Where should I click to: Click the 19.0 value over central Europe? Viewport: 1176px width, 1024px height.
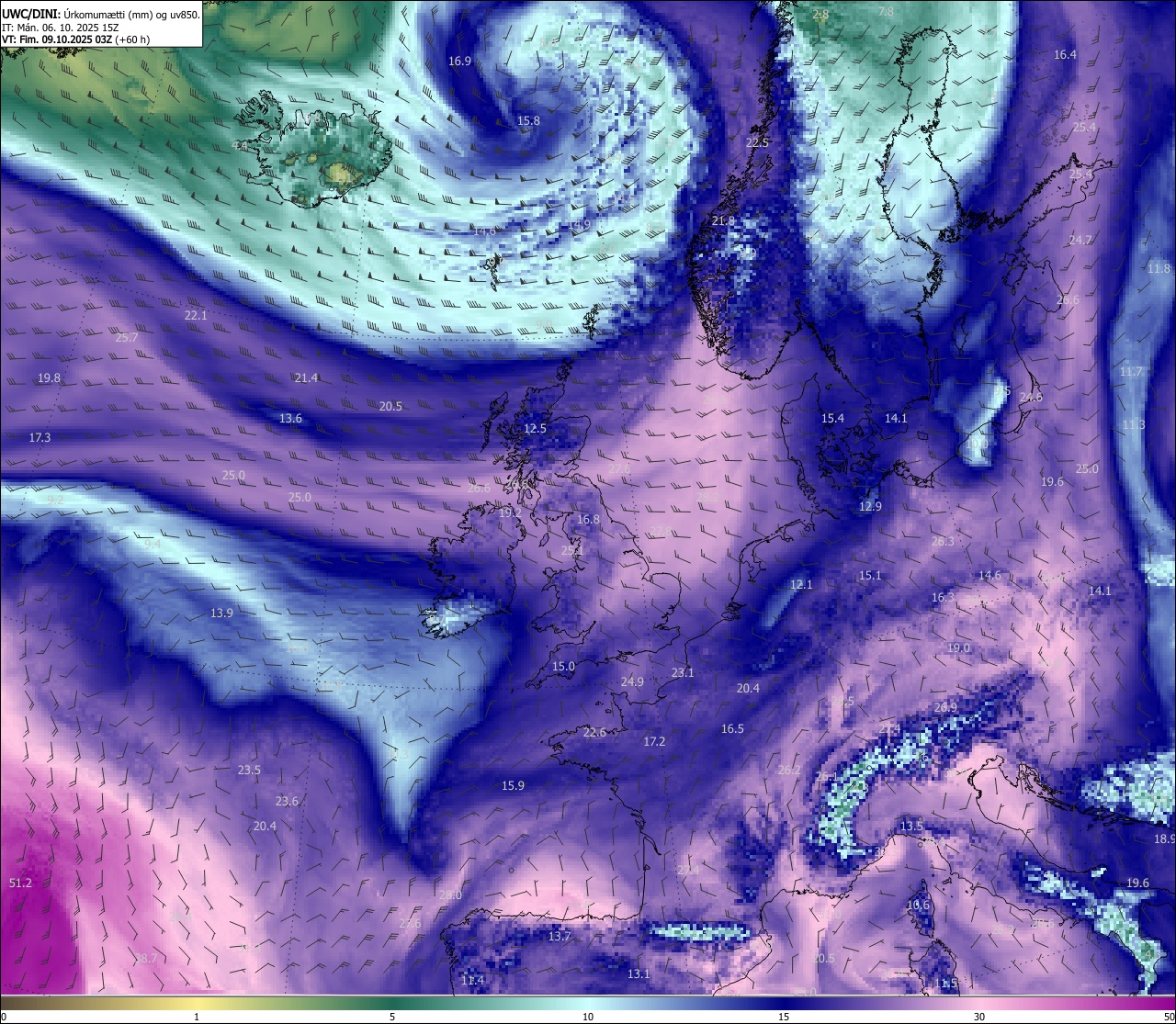coord(958,648)
